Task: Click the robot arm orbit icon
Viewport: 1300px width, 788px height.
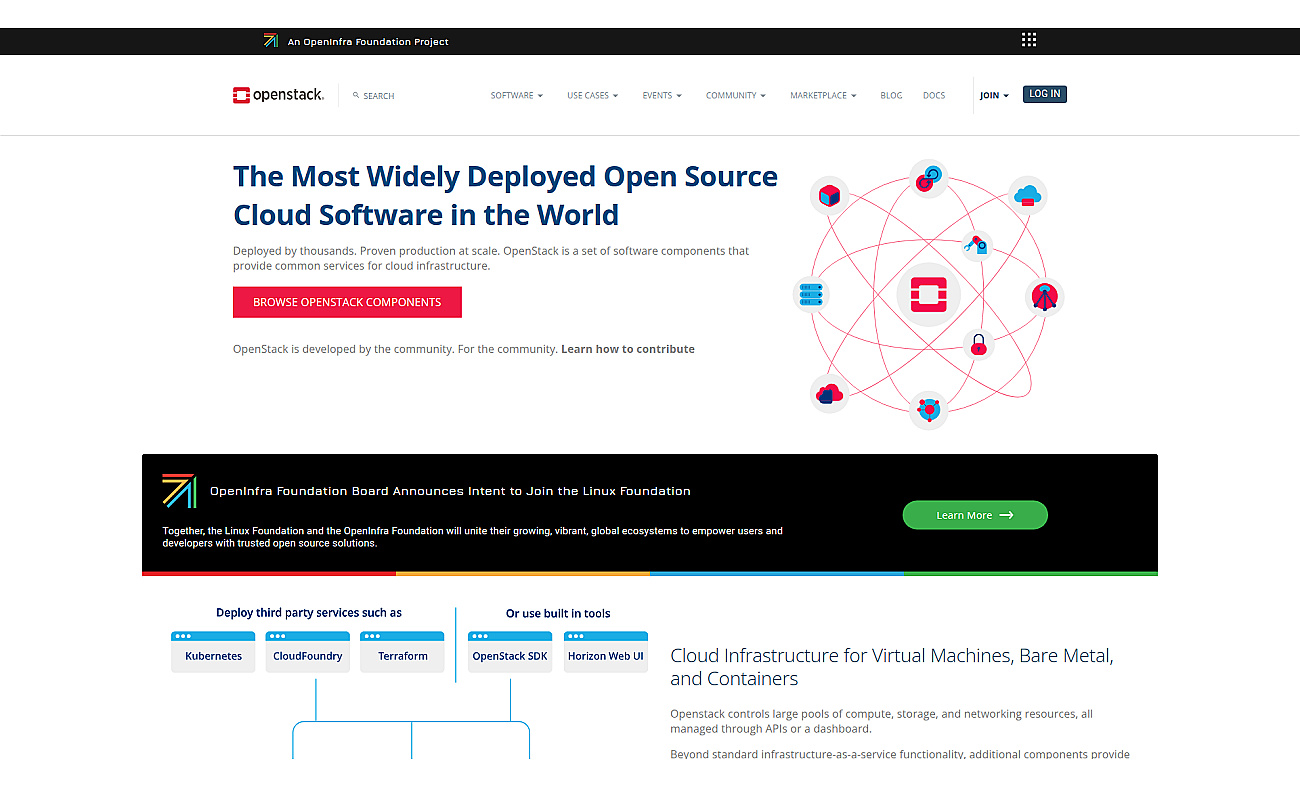Action: (977, 245)
